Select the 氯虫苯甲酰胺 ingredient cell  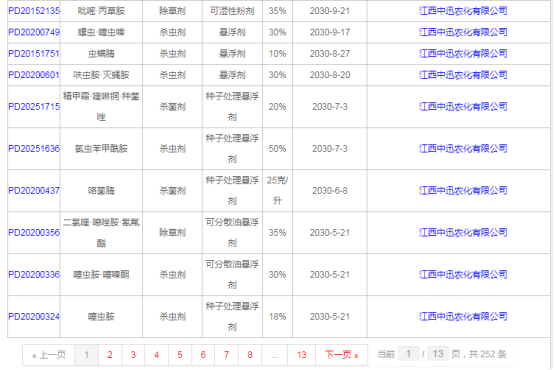[101, 148]
